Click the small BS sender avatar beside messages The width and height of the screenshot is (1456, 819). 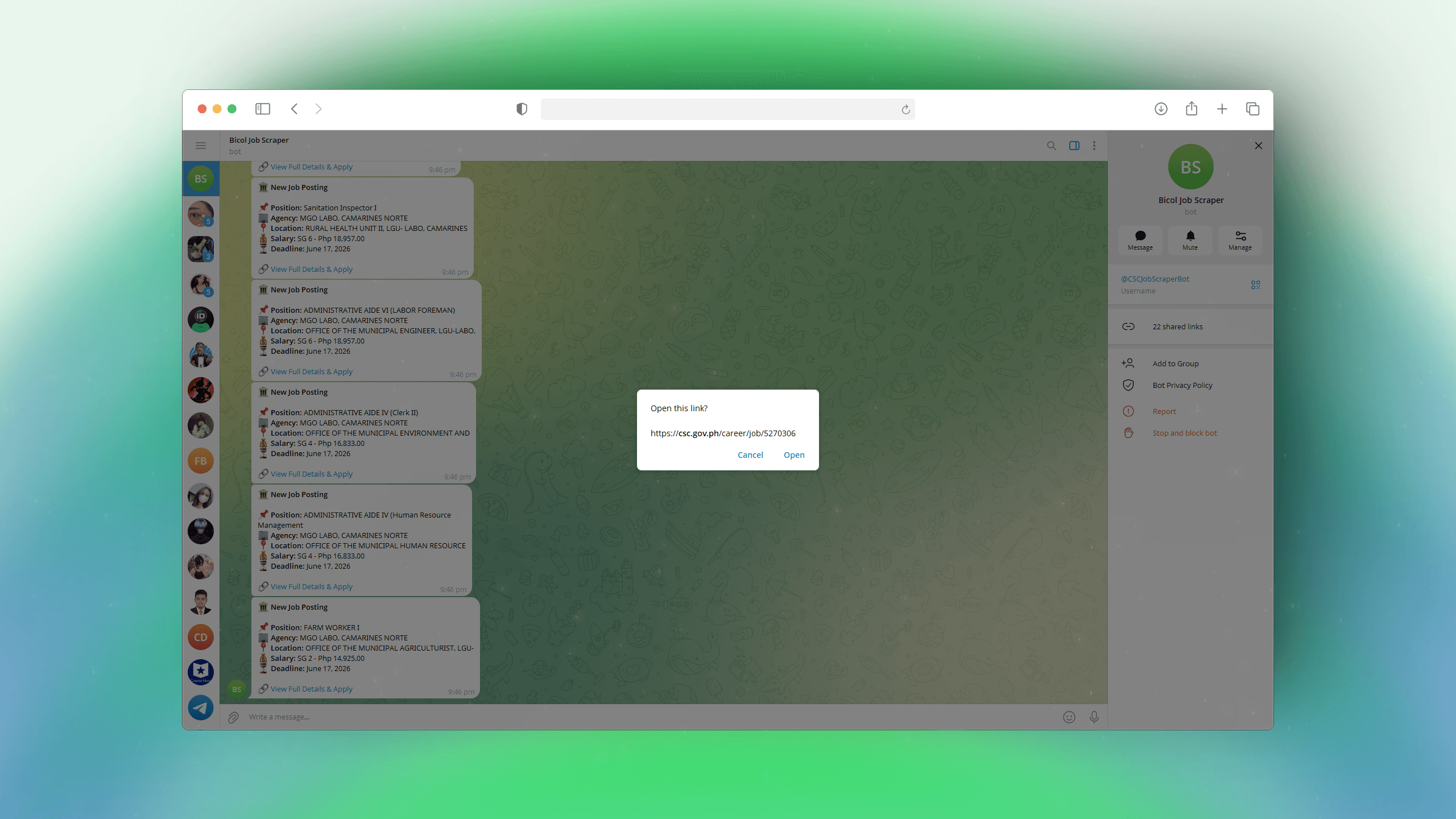tap(237, 689)
